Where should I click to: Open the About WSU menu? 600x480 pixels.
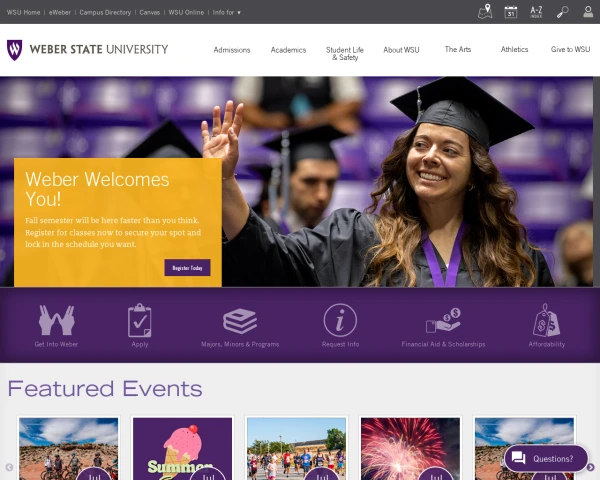pyautogui.click(x=401, y=50)
